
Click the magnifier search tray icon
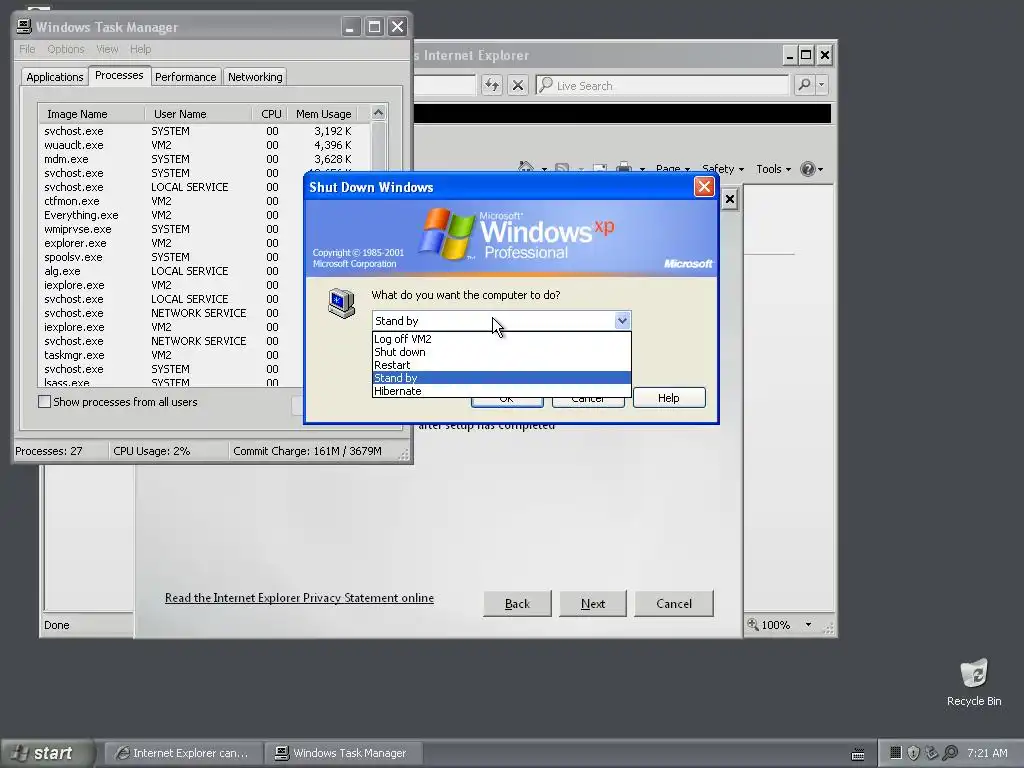(x=950, y=753)
